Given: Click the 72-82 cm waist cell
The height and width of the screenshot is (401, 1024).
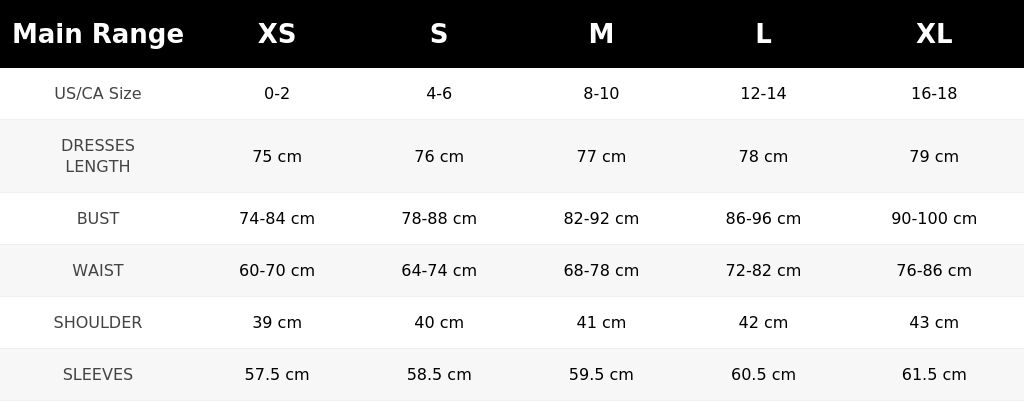Looking at the screenshot, I should point(763,270).
